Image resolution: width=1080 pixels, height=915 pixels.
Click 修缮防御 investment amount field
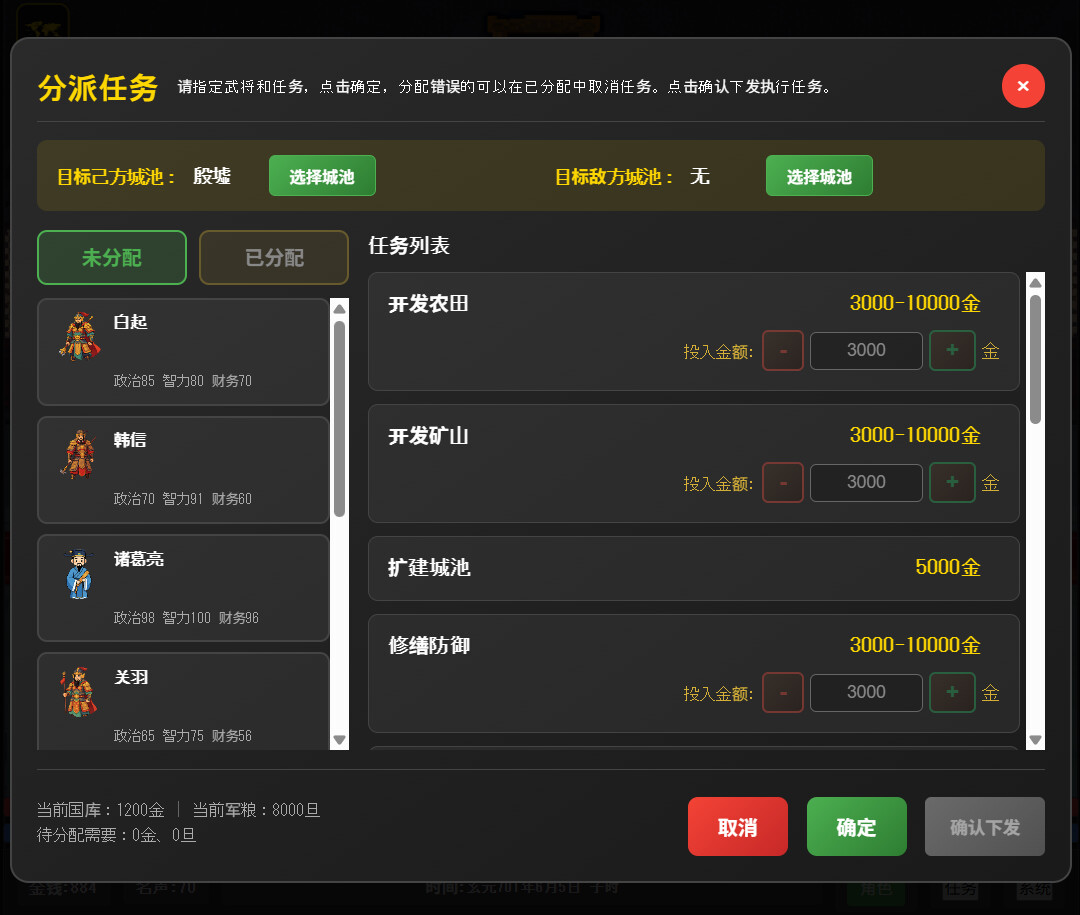(x=866, y=692)
